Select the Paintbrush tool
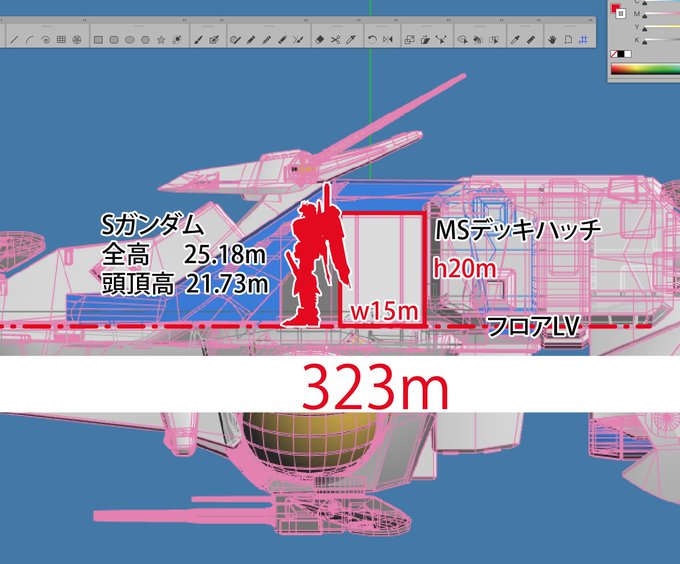Viewport: 680px width, 564px height. click(x=198, y=40)
